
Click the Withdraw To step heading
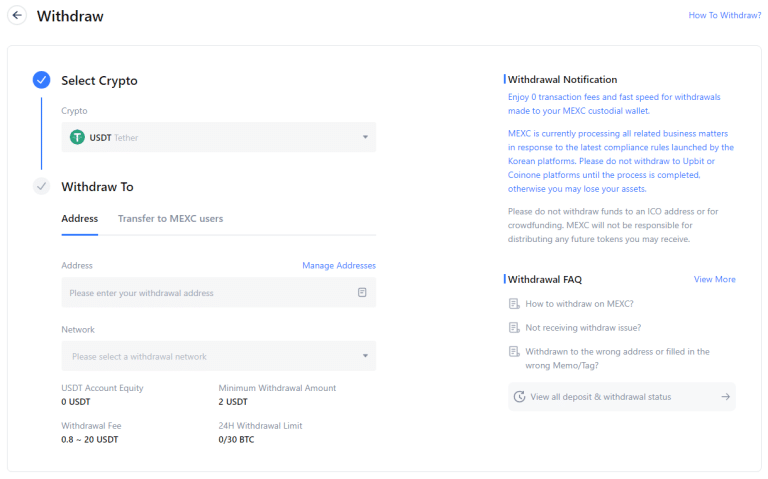(x=97, y=187)
